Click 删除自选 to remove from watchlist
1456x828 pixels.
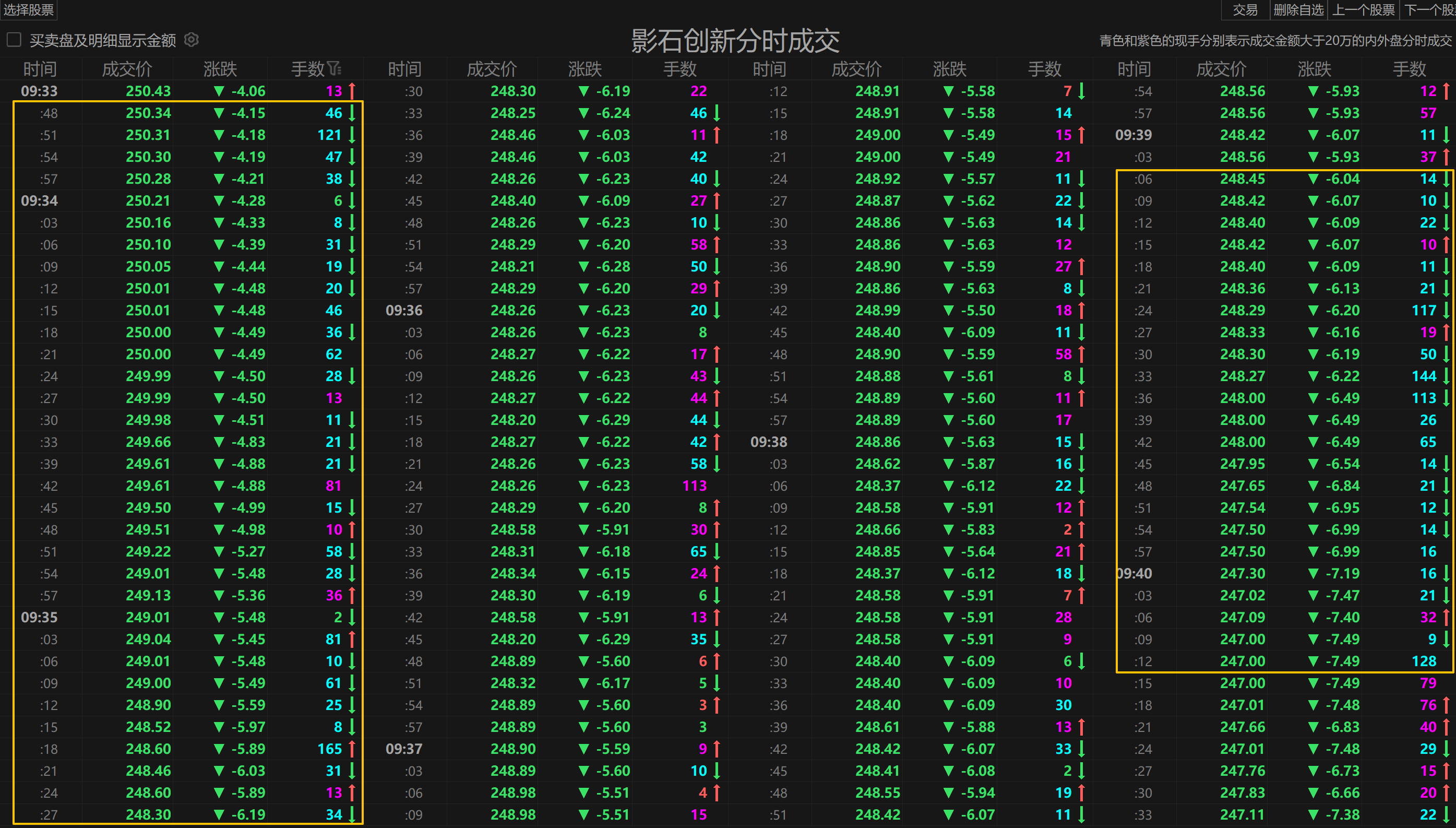click(1298, 9)
